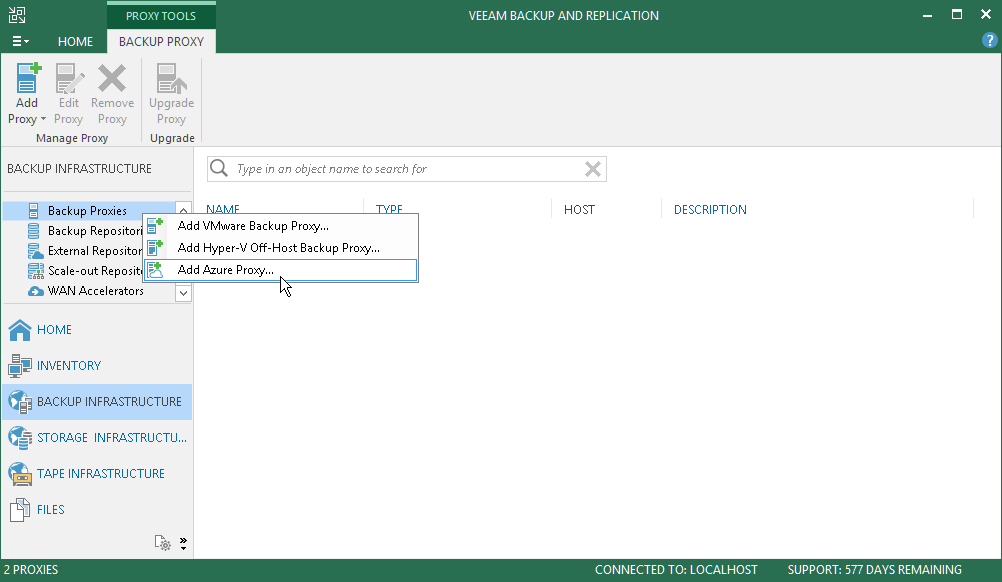Click the INVENTORY computers icon
The height and width of the screenshot is (582, 1002).
pyautogui.click(x=20, y=366)
